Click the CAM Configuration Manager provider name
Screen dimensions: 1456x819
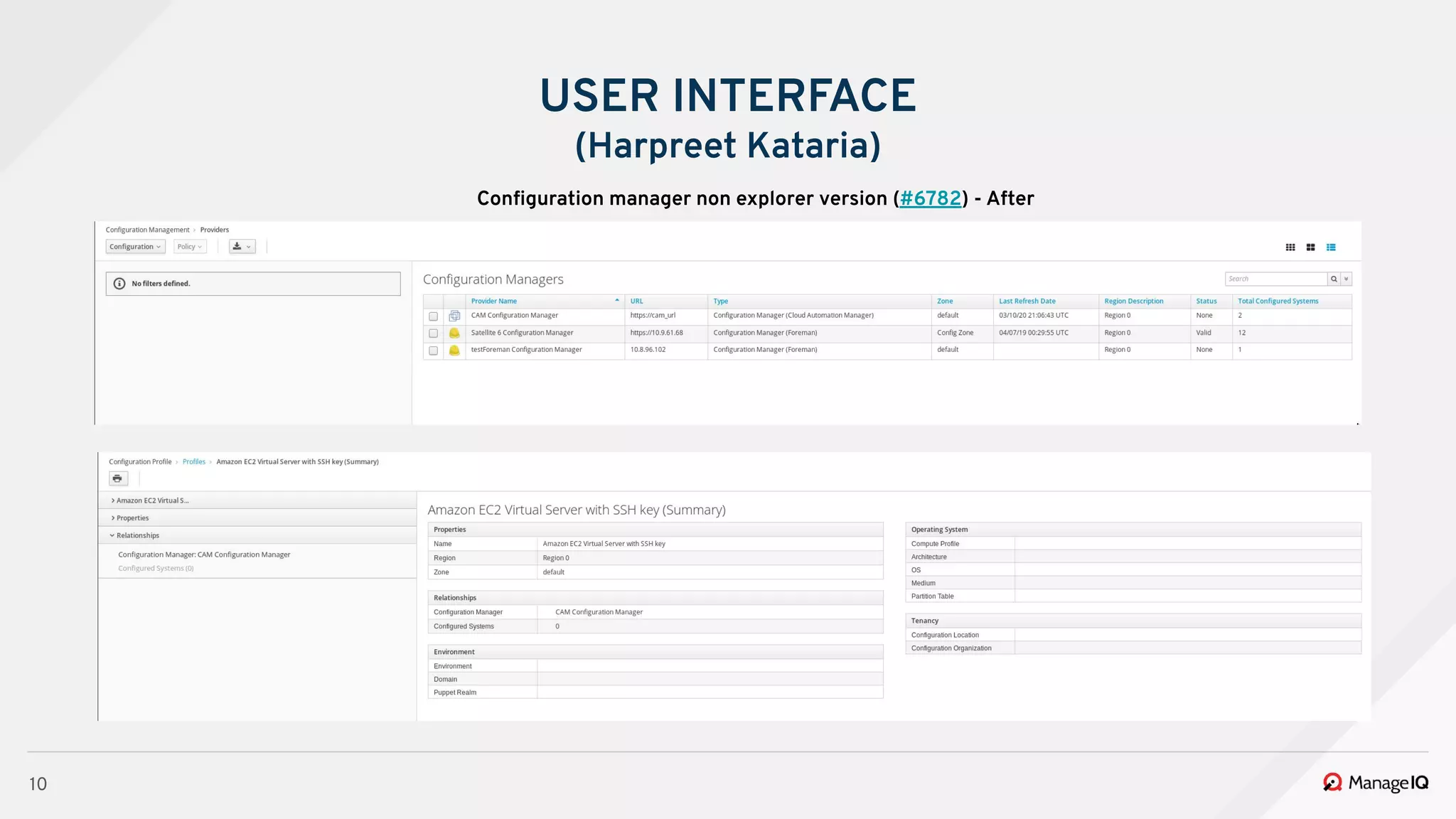click(515, 316)
